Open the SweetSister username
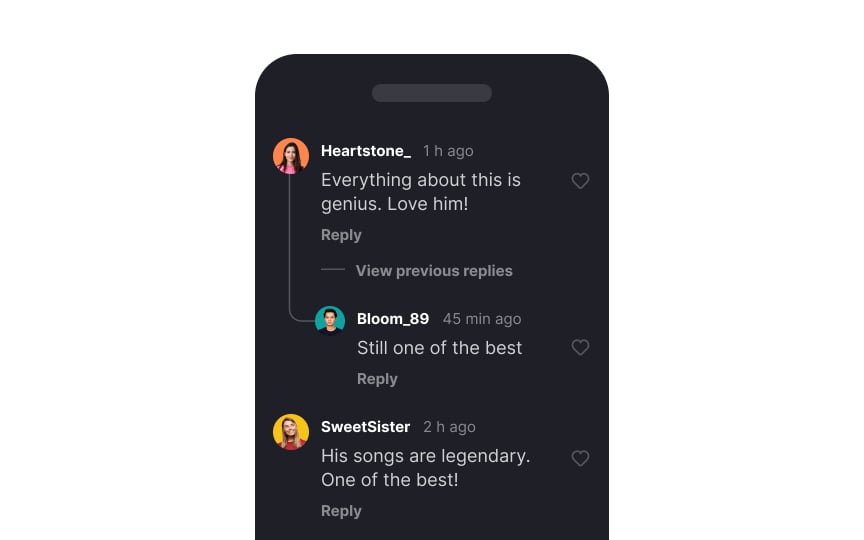 (365, 427)
